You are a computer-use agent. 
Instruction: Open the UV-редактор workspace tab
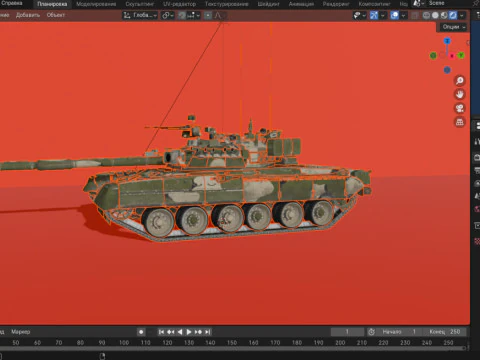click(179, 4)
